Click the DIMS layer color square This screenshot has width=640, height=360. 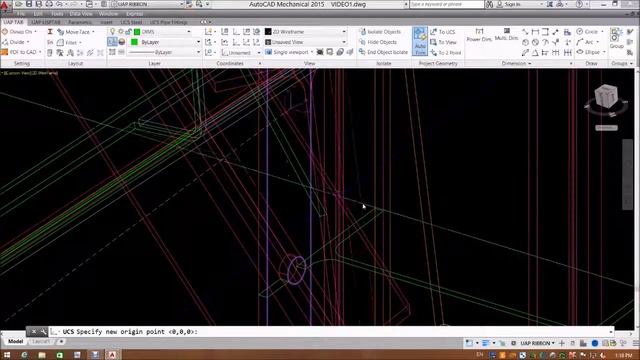click(137, 32)
